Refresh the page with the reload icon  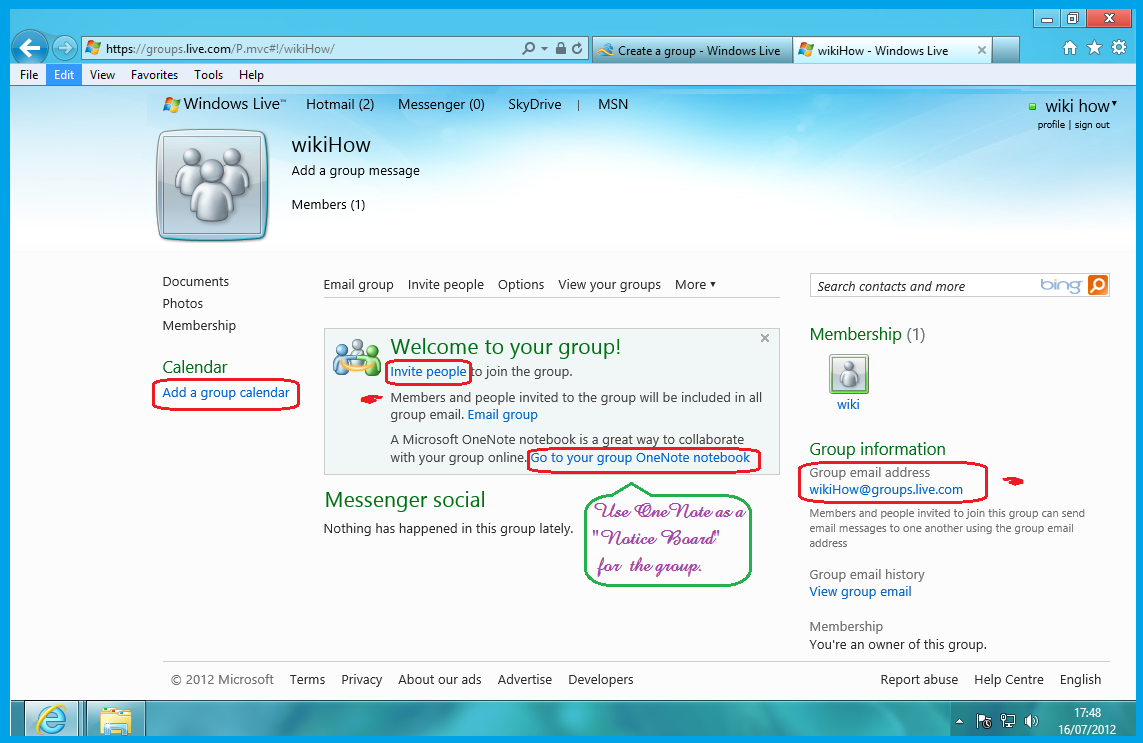pyautogui.click(x=577, y=49)
